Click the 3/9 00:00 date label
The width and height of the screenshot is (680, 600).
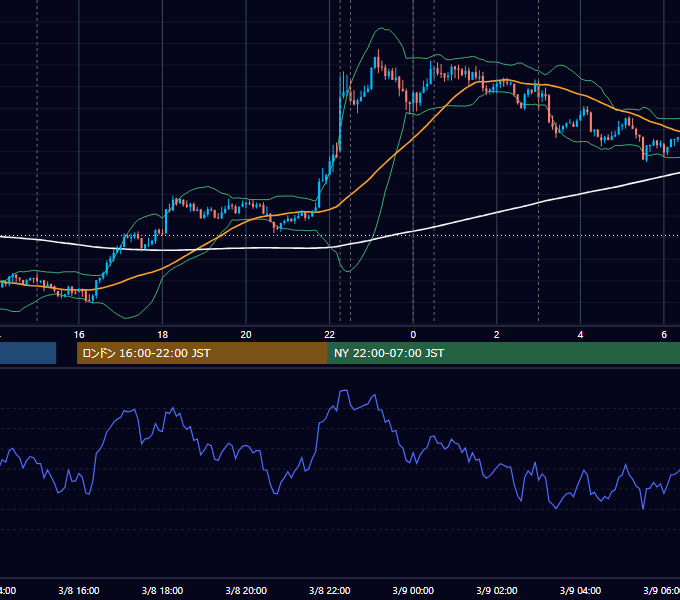[413, 590]
